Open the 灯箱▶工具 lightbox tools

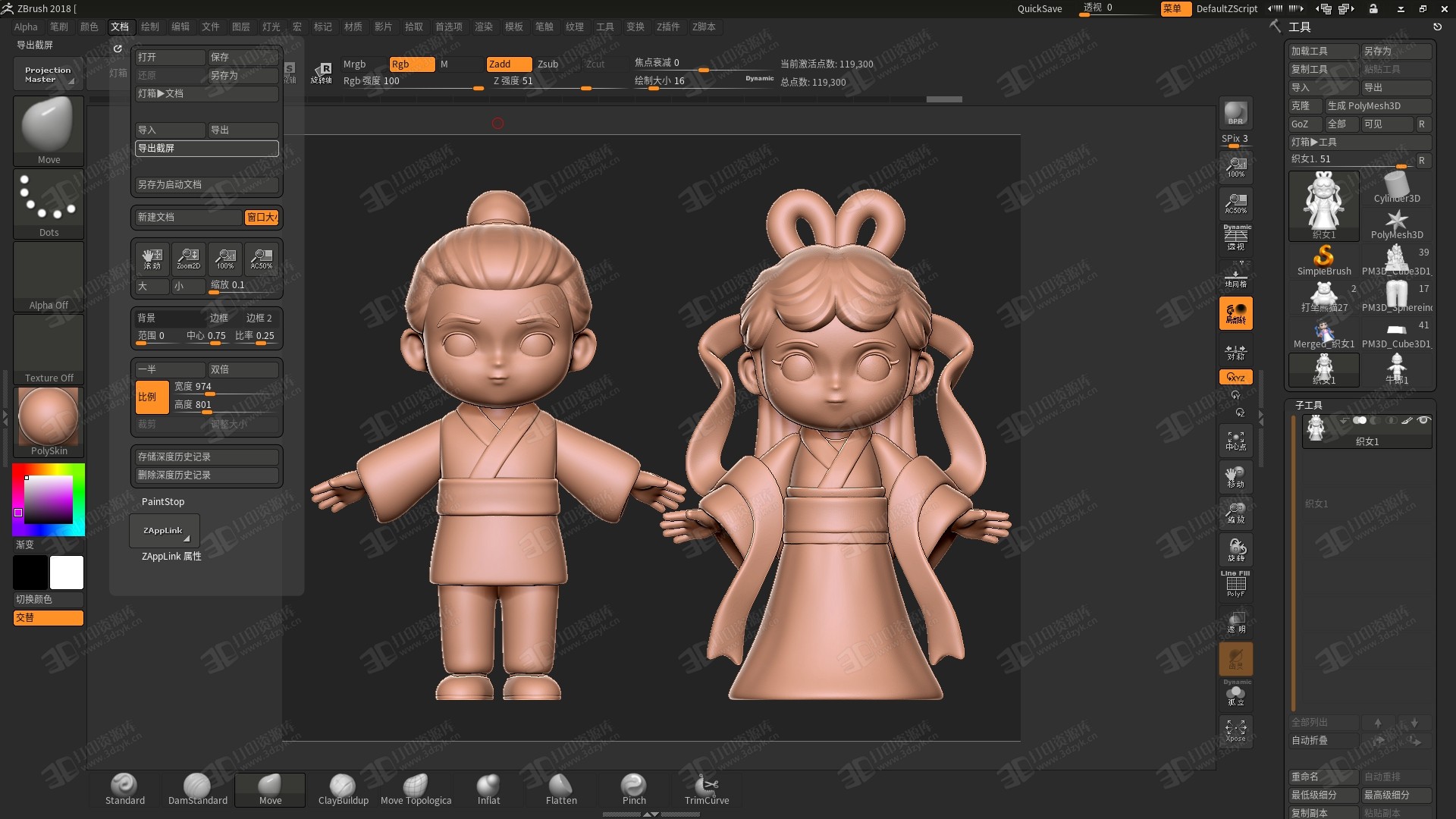[x=1360, y=142]
